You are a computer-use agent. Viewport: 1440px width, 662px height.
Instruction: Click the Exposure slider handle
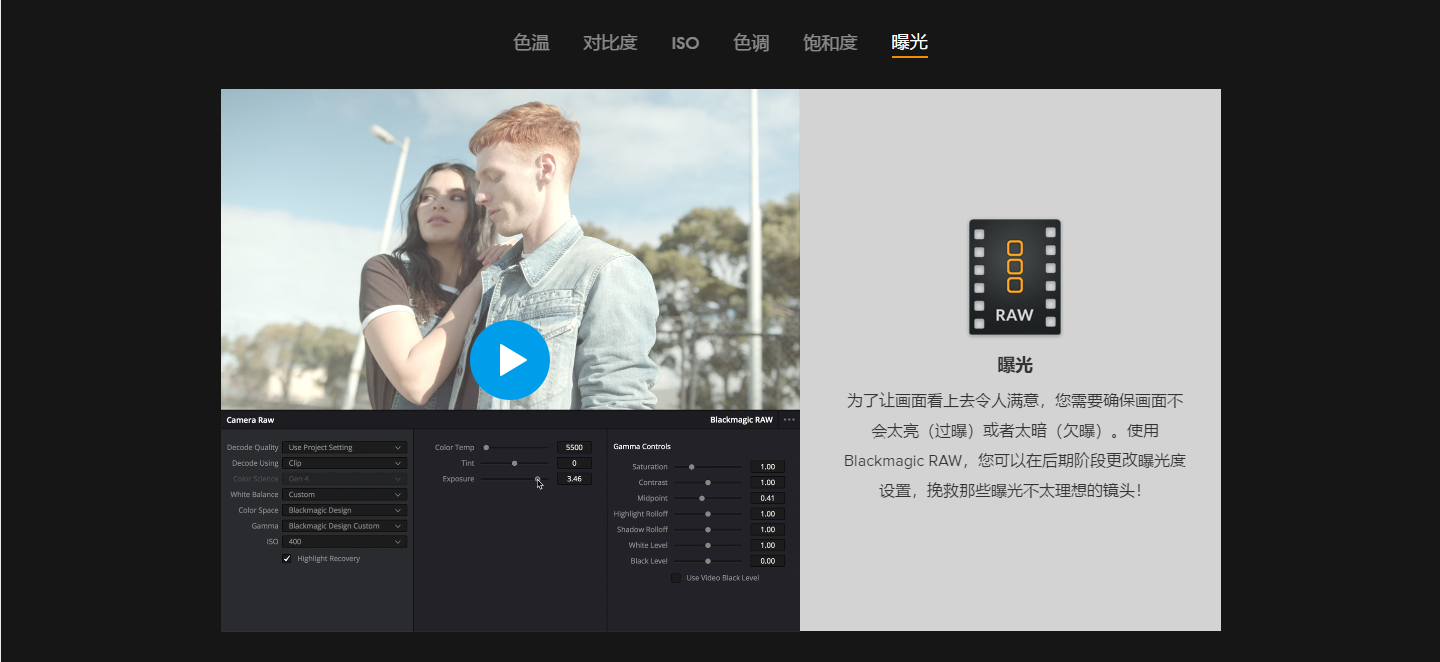[537, 479]
